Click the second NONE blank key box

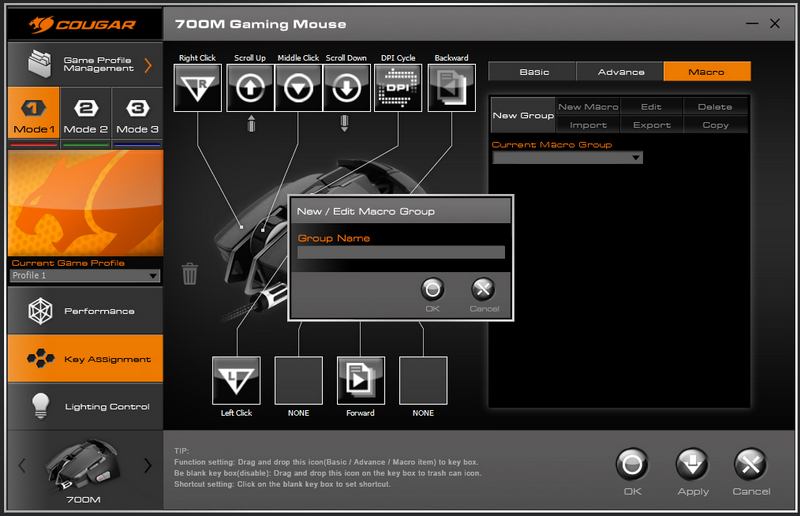pos(423,380)
